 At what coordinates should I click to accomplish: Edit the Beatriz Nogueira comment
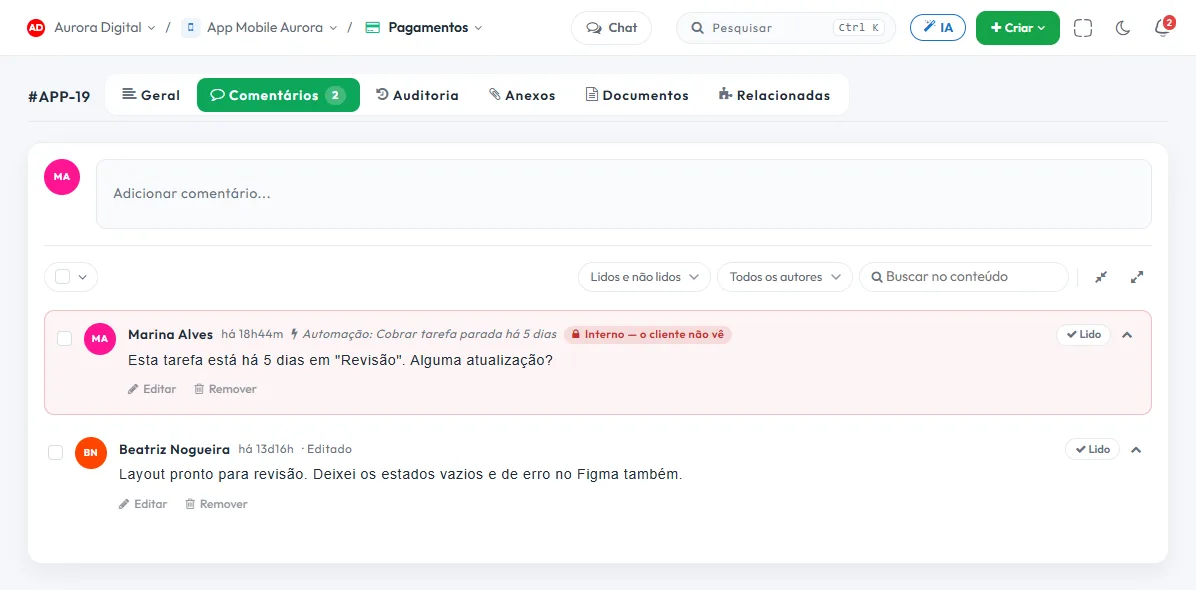pos(143,504)
